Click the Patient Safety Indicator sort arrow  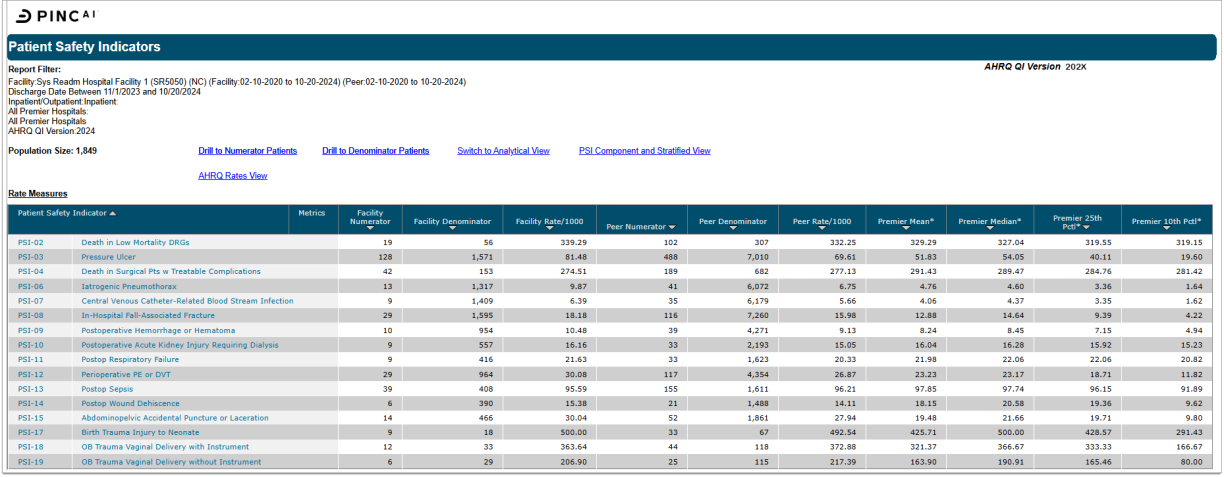(113, 213)
